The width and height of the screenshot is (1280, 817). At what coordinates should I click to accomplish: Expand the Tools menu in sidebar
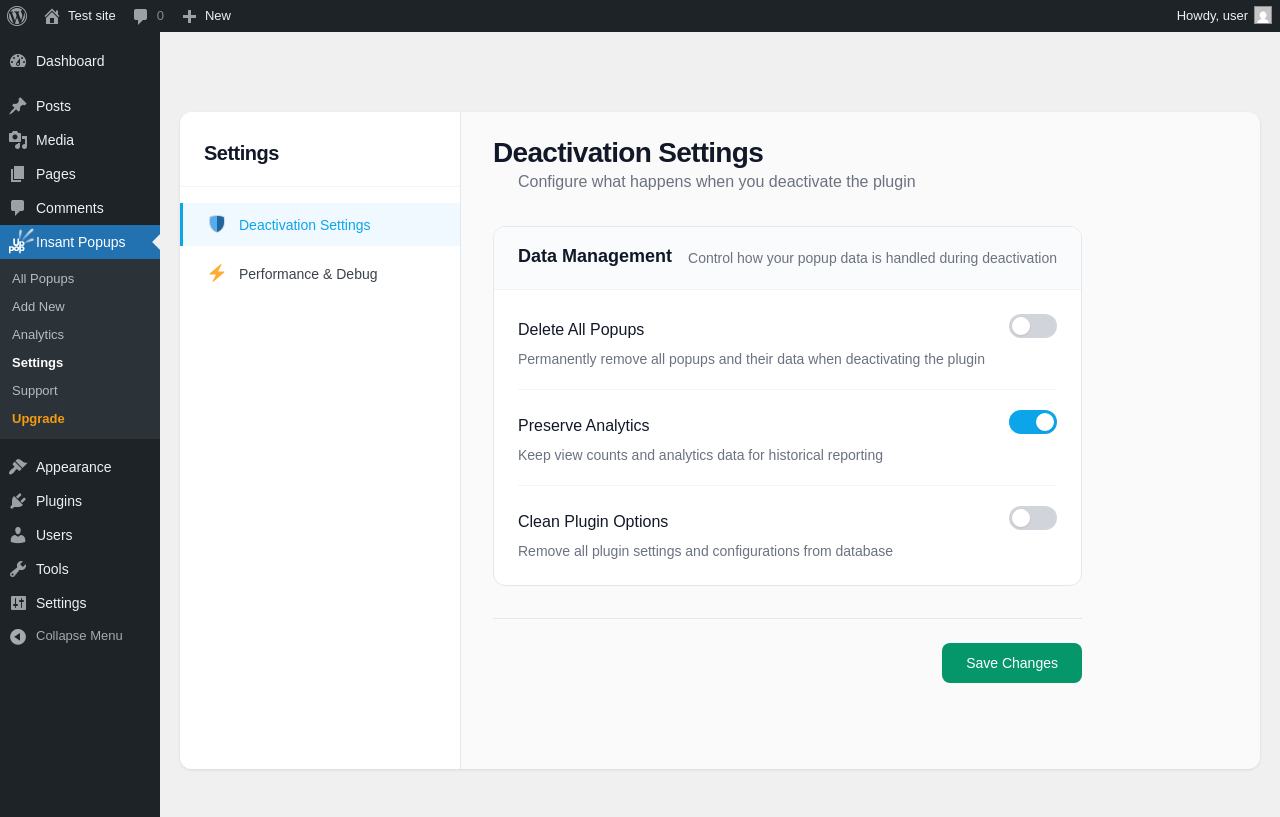point(52,569)
